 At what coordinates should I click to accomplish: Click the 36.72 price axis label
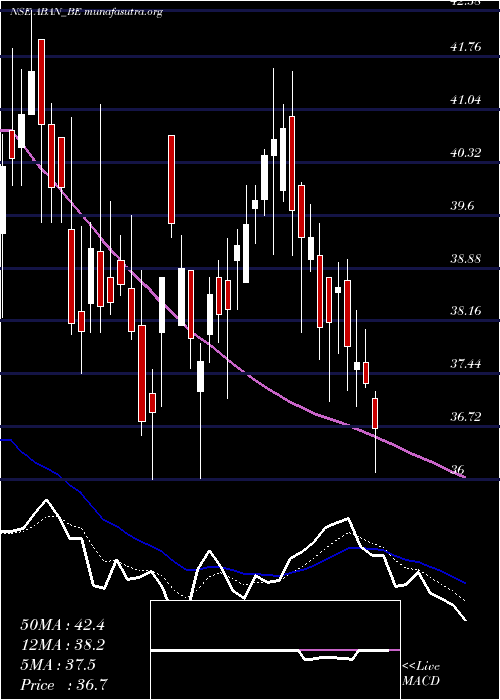pos(467,417)
